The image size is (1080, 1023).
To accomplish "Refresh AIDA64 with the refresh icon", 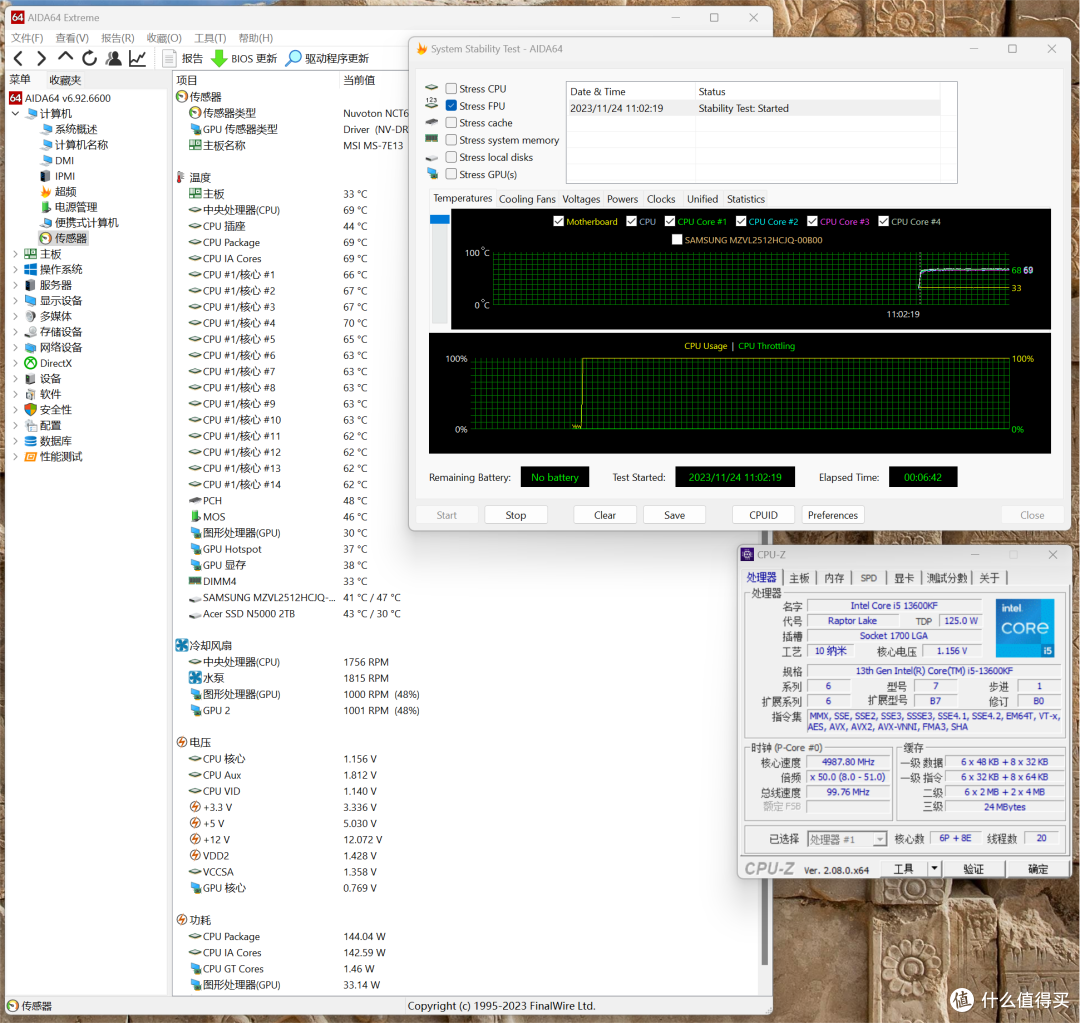I will point(90,59).
